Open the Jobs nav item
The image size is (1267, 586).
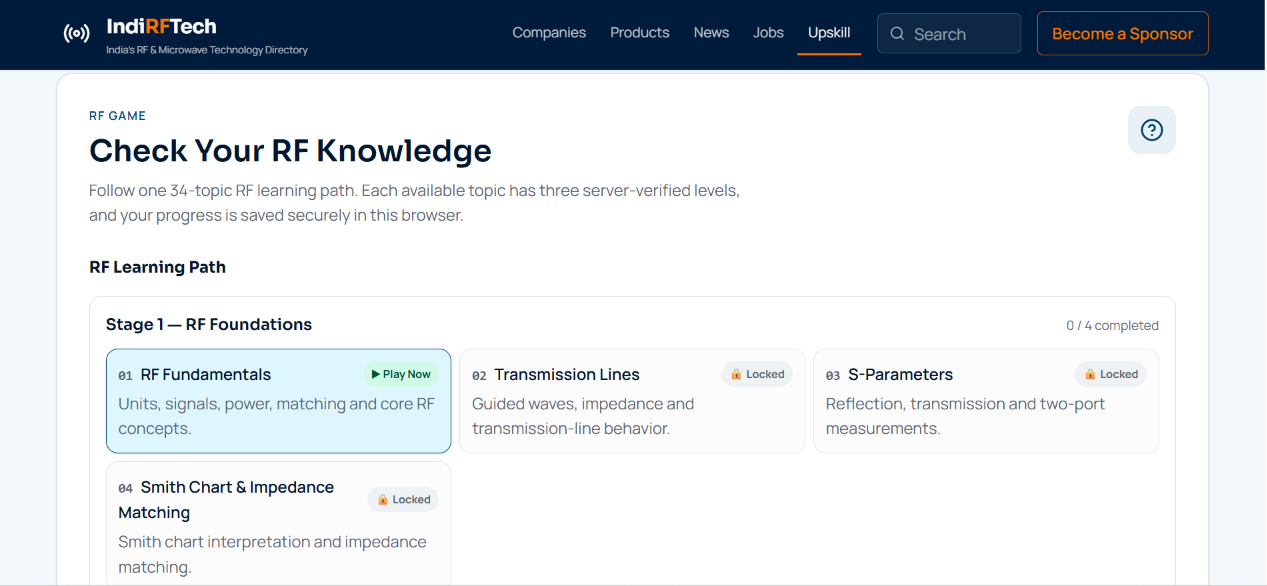click(x=768, y=33)
